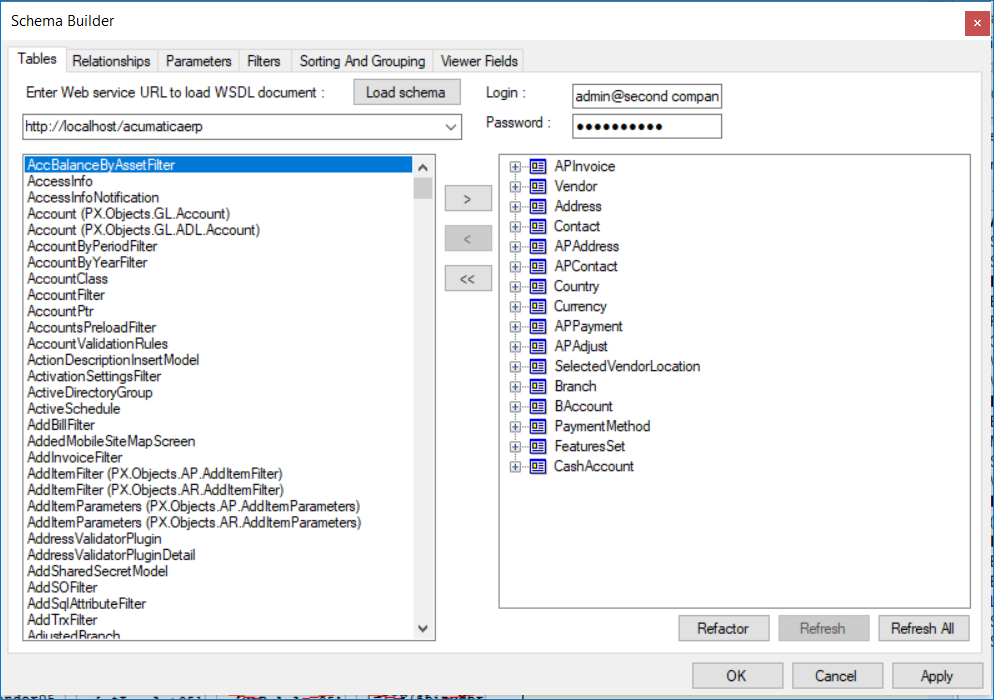Apply the schema changes
This screenshot has height=700, width=994.
937,676
